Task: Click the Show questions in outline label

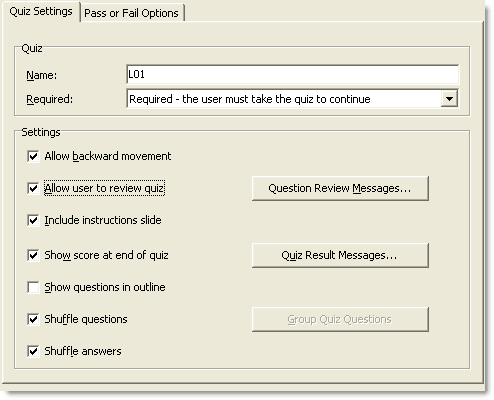Action: [105, 287]
